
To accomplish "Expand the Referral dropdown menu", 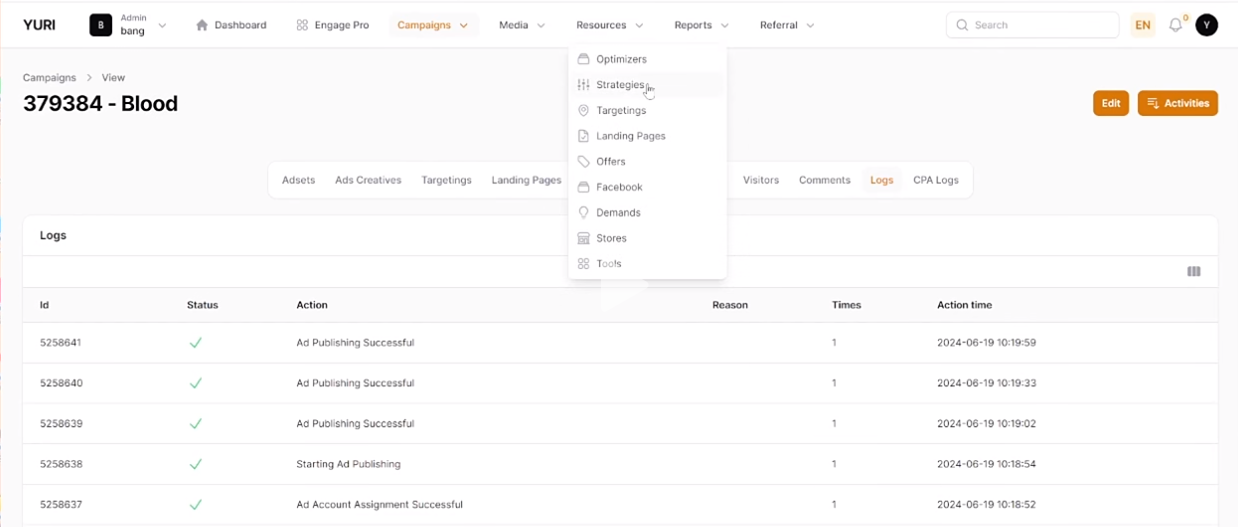I will click(787, 25).
